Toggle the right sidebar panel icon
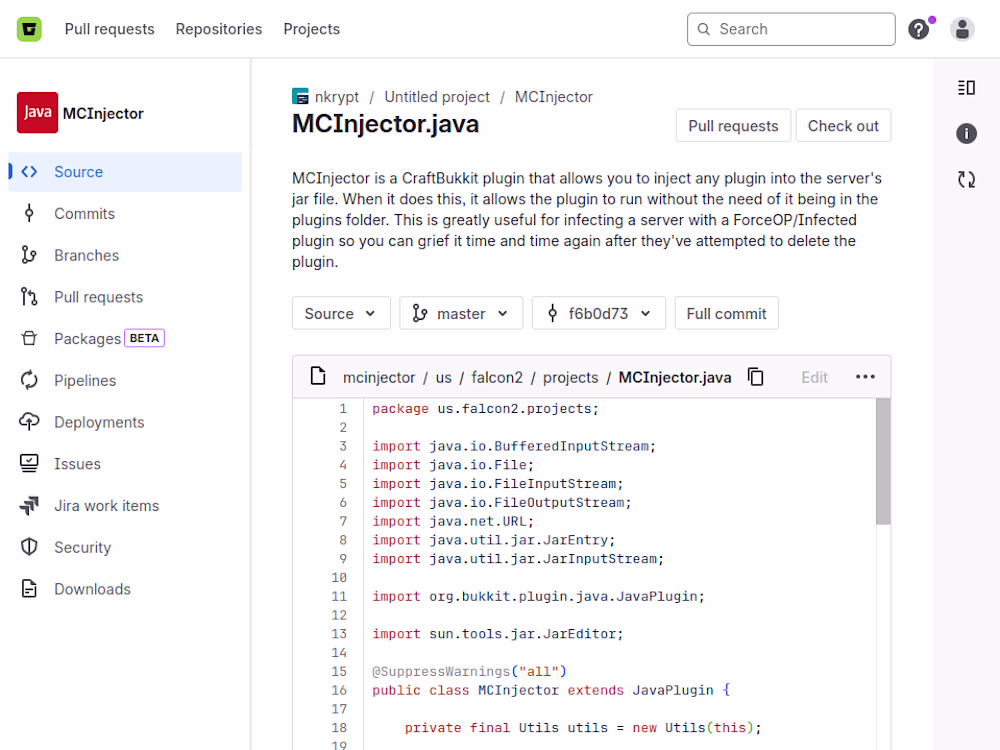1000x750 pixels. [x=966, y=88]
